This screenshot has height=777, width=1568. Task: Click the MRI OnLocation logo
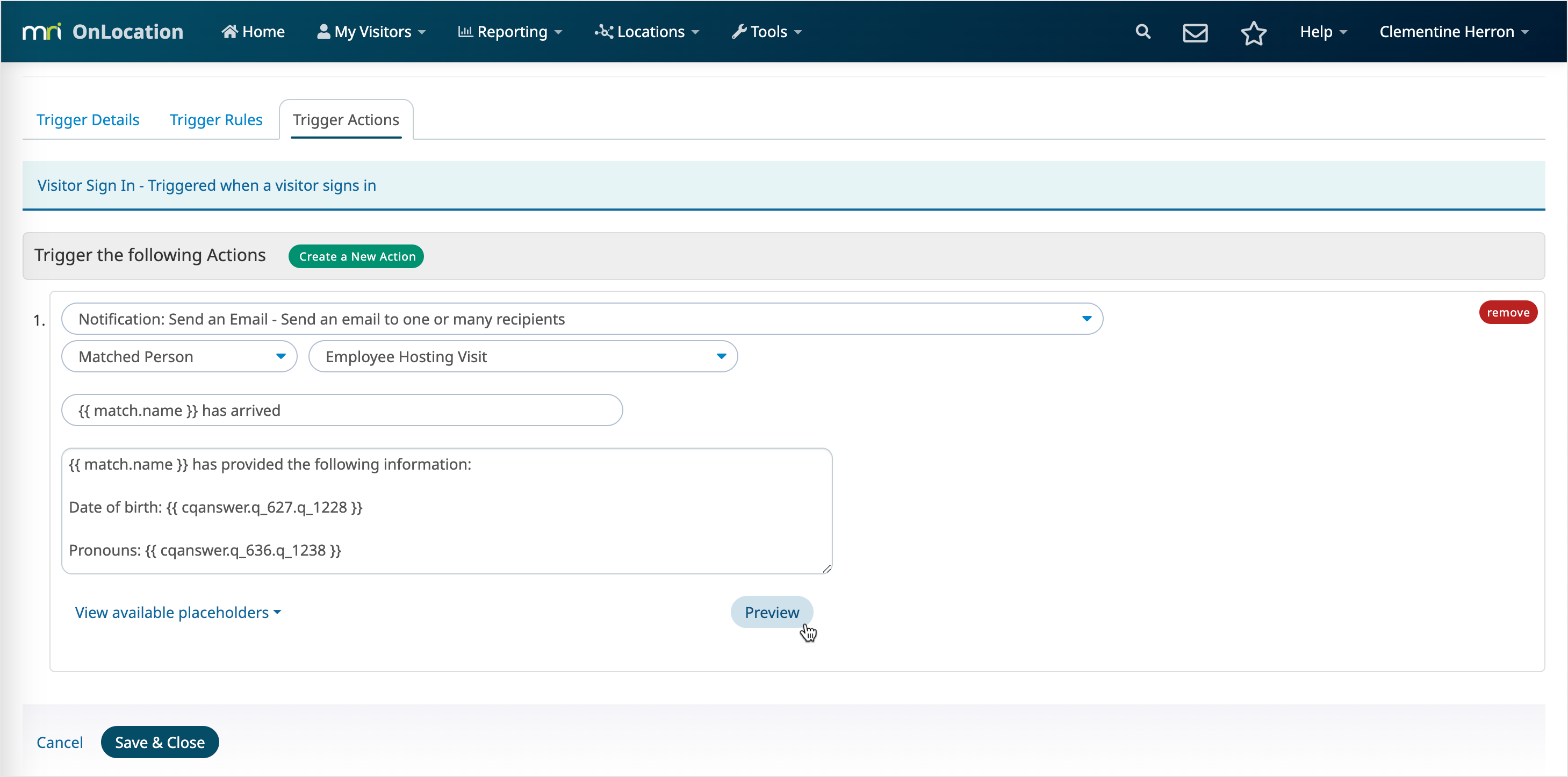tap(102, 32)
